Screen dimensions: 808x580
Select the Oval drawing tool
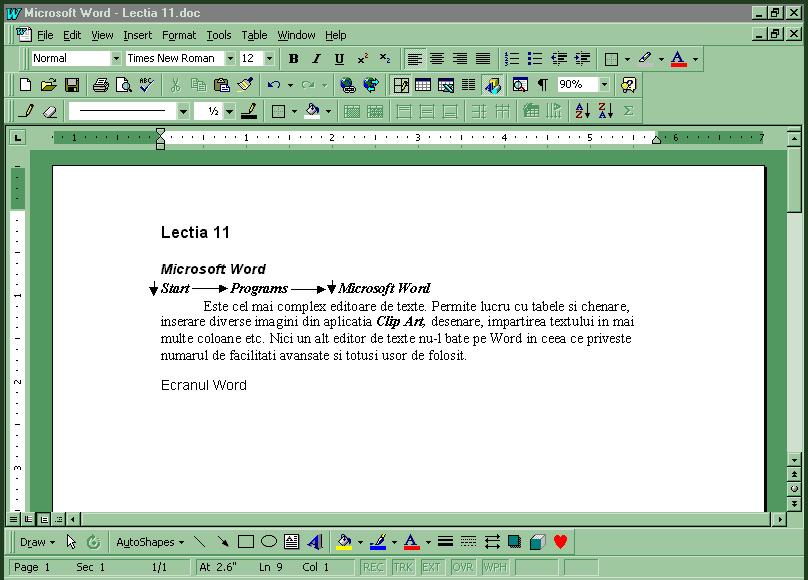[269, 542]
